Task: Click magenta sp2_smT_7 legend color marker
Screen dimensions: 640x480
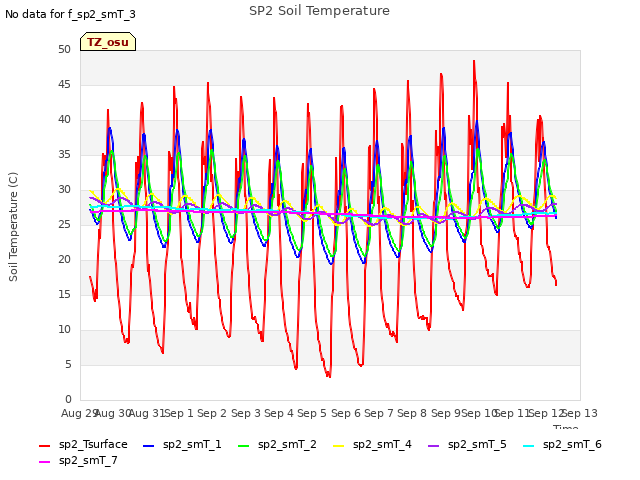Action: pyautogui.click(x=44, y=462)
